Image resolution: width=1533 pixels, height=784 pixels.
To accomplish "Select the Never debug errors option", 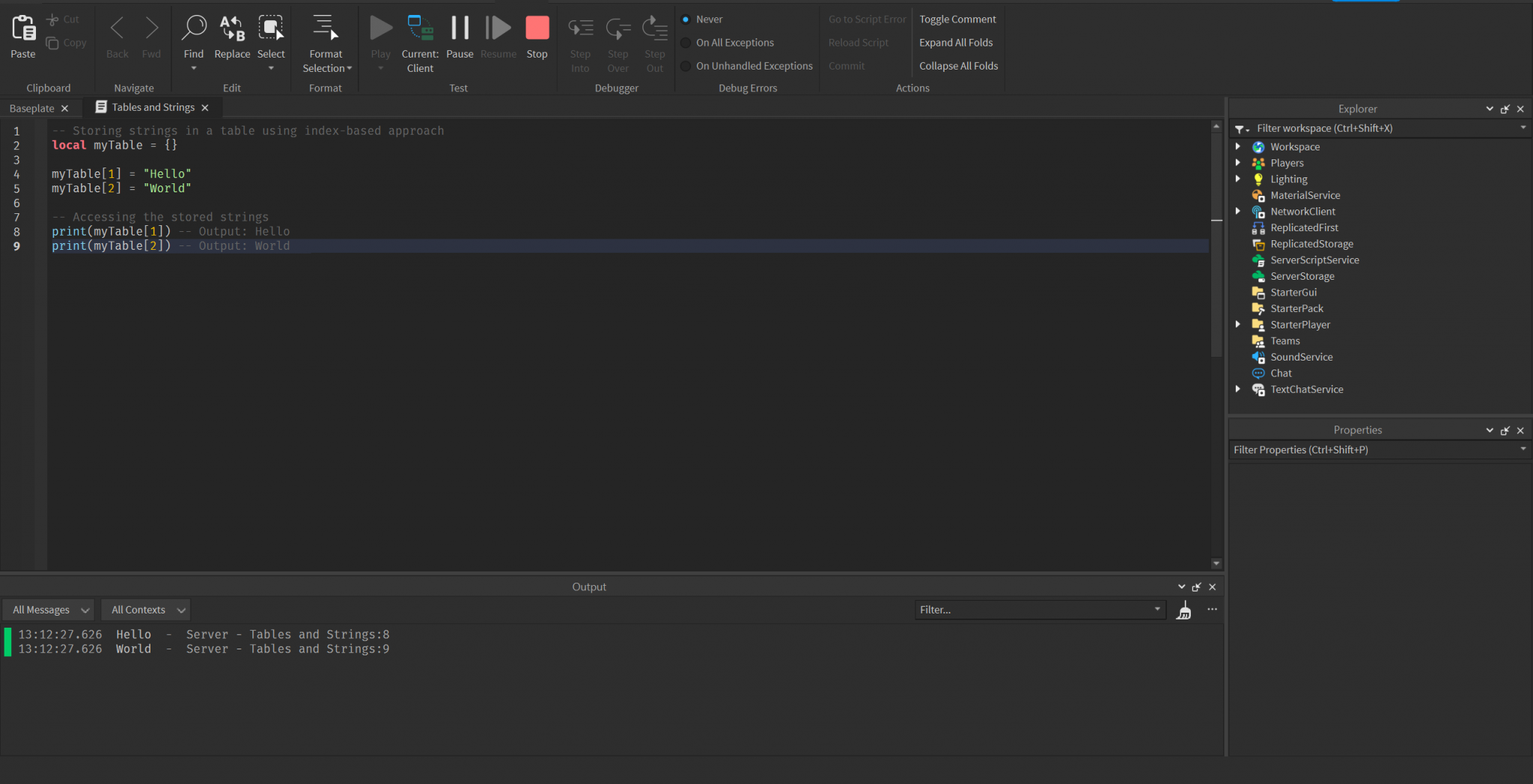I will click(x=686, y=19).
